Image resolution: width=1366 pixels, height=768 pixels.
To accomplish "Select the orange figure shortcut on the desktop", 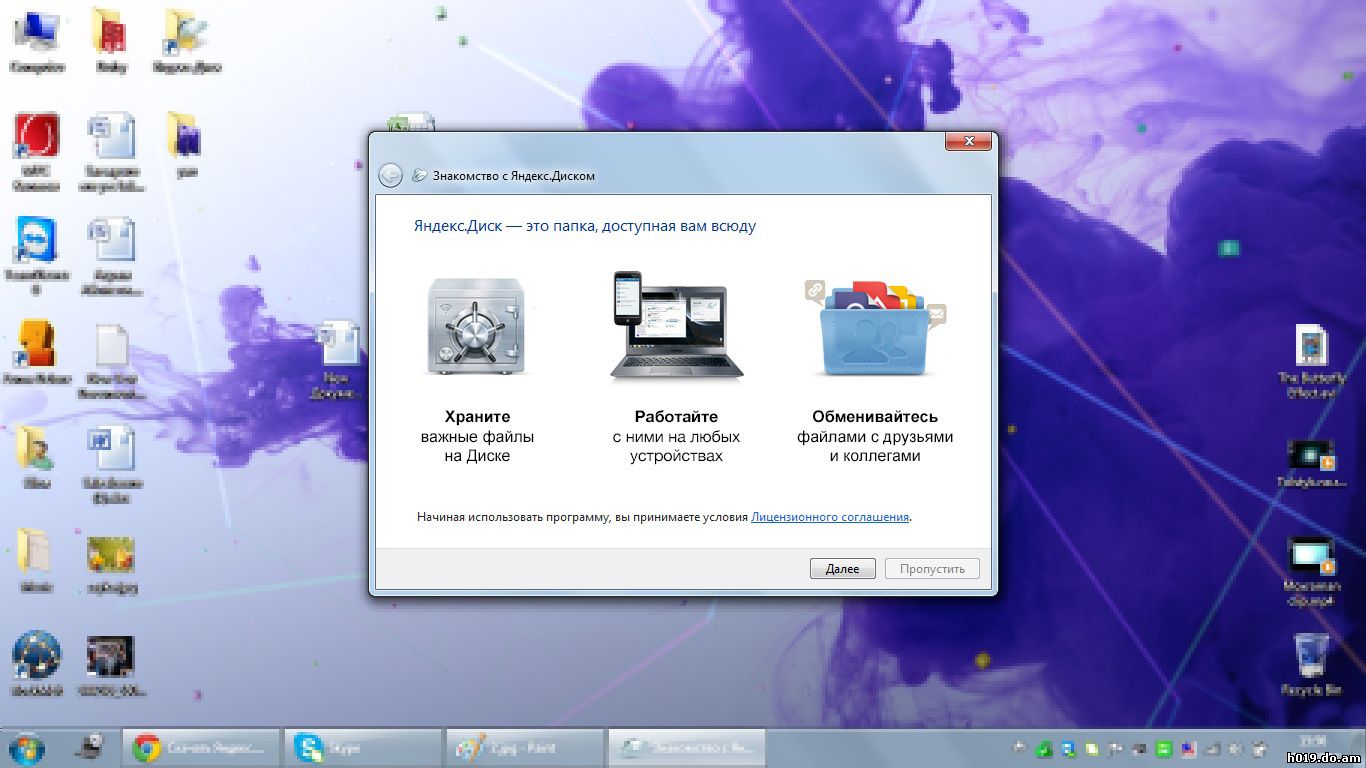I will (x=36, y=354).
